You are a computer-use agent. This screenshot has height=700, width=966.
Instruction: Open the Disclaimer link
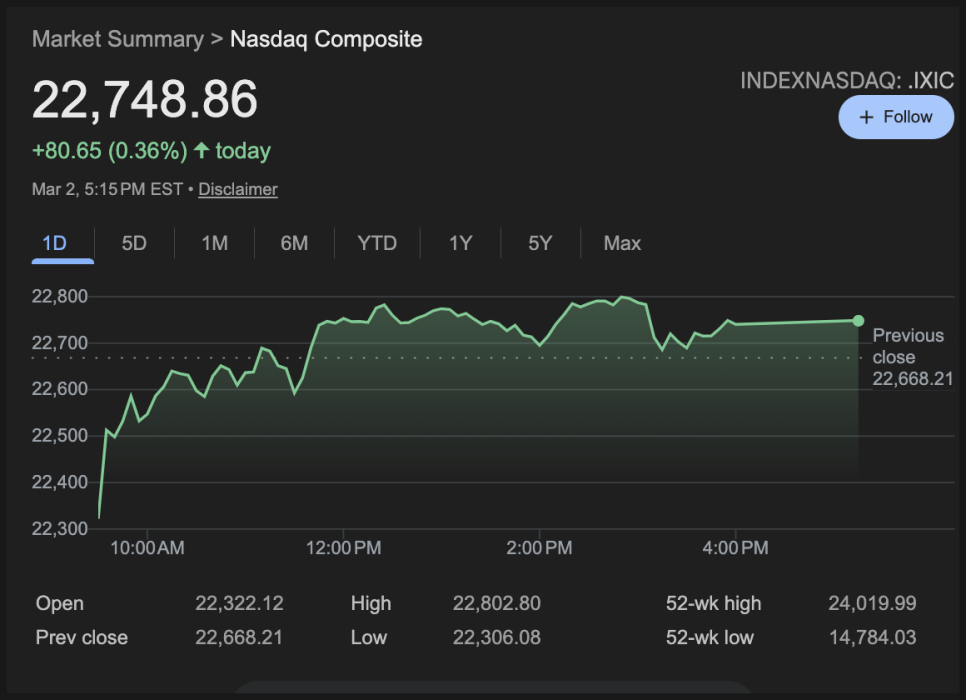coord(238,189)
